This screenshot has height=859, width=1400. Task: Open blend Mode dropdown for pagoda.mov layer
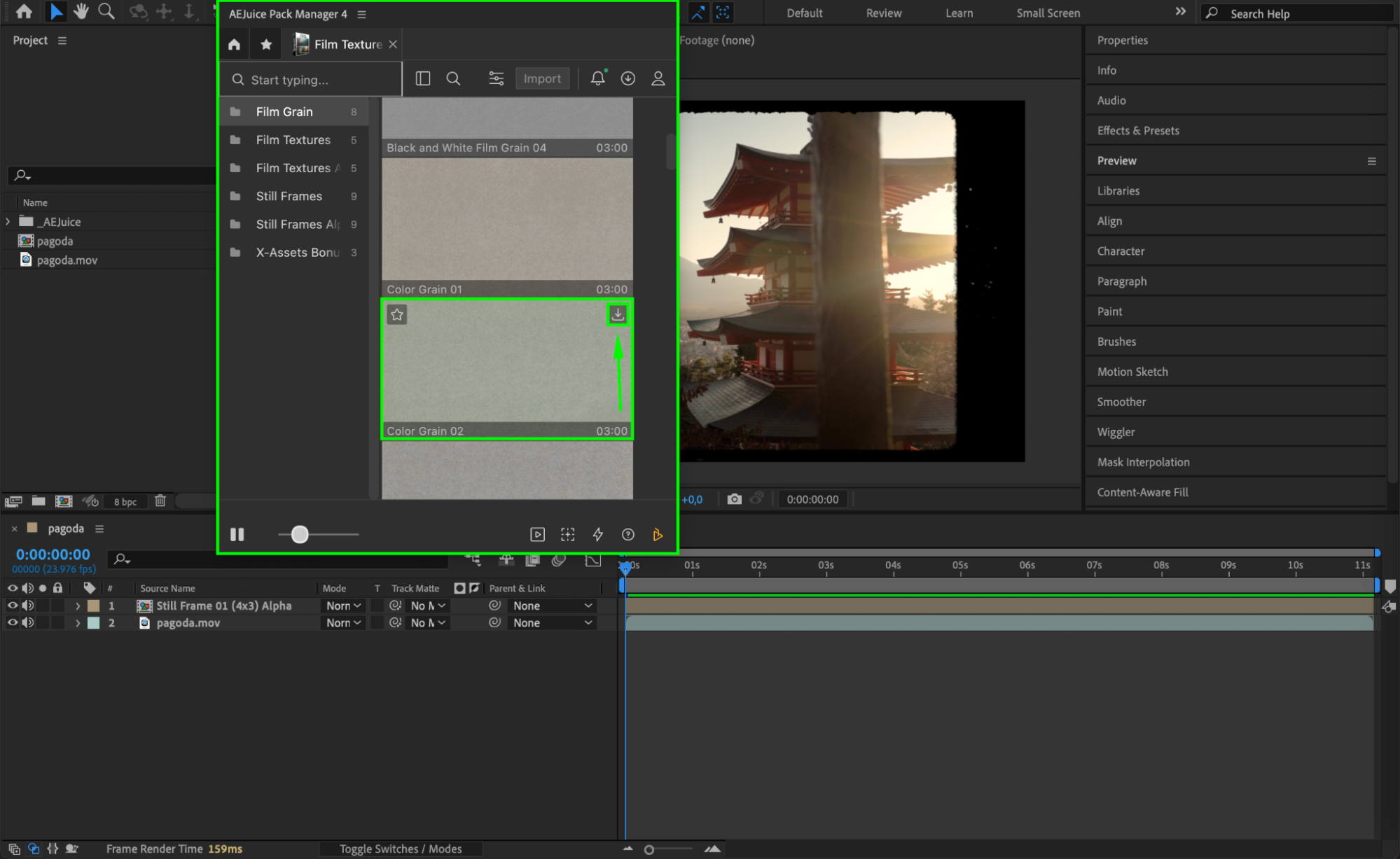(343, 622)
